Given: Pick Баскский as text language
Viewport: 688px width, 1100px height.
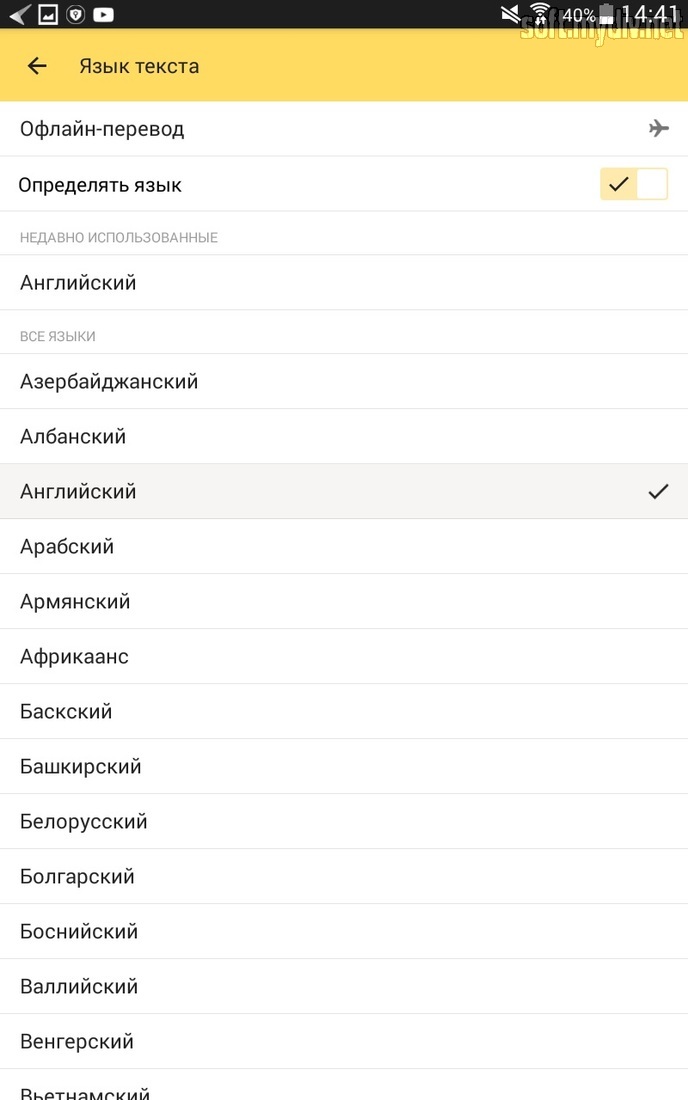Looking at the screenshot, I should point(344,711).
